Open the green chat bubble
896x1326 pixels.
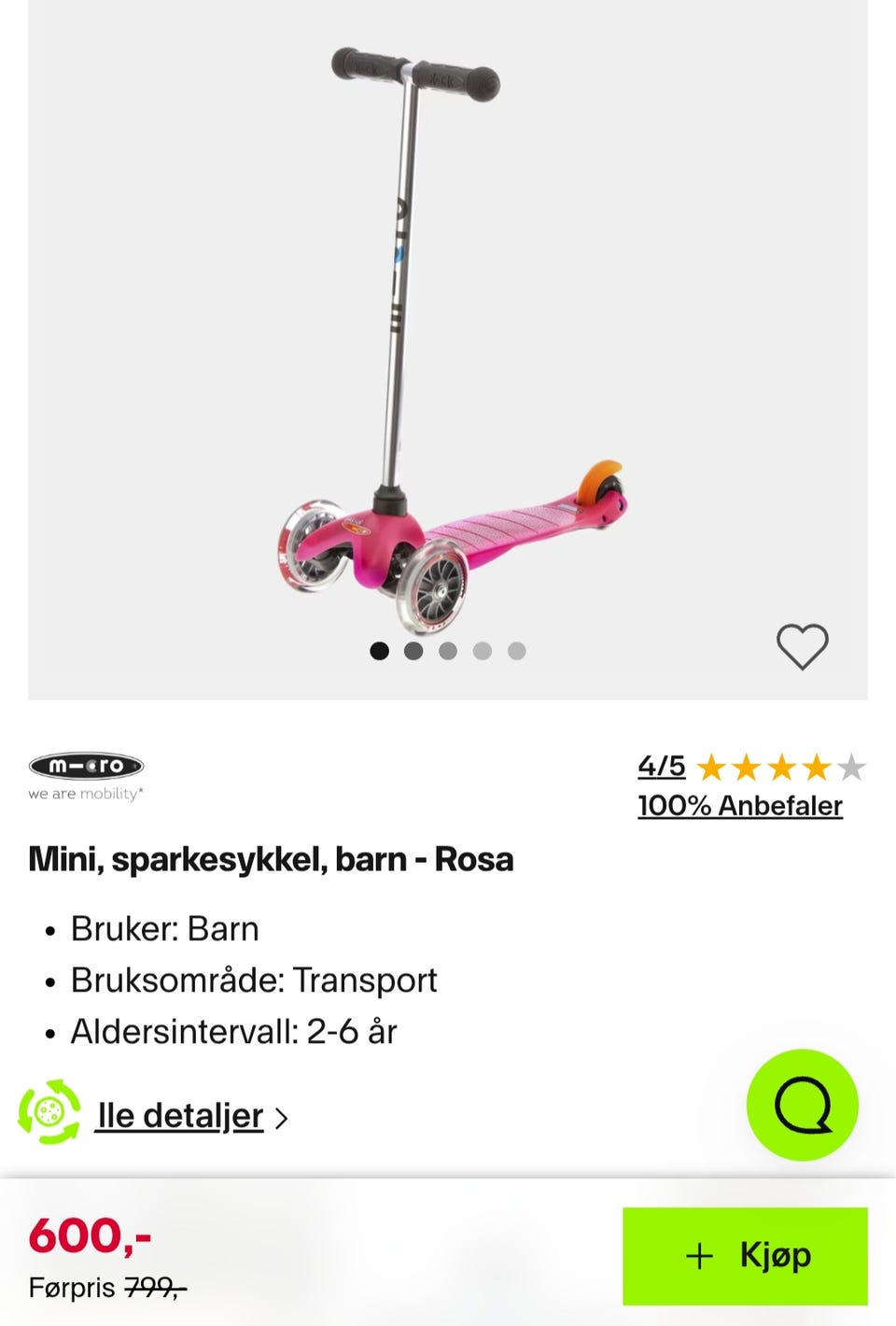pos(802,1105)
